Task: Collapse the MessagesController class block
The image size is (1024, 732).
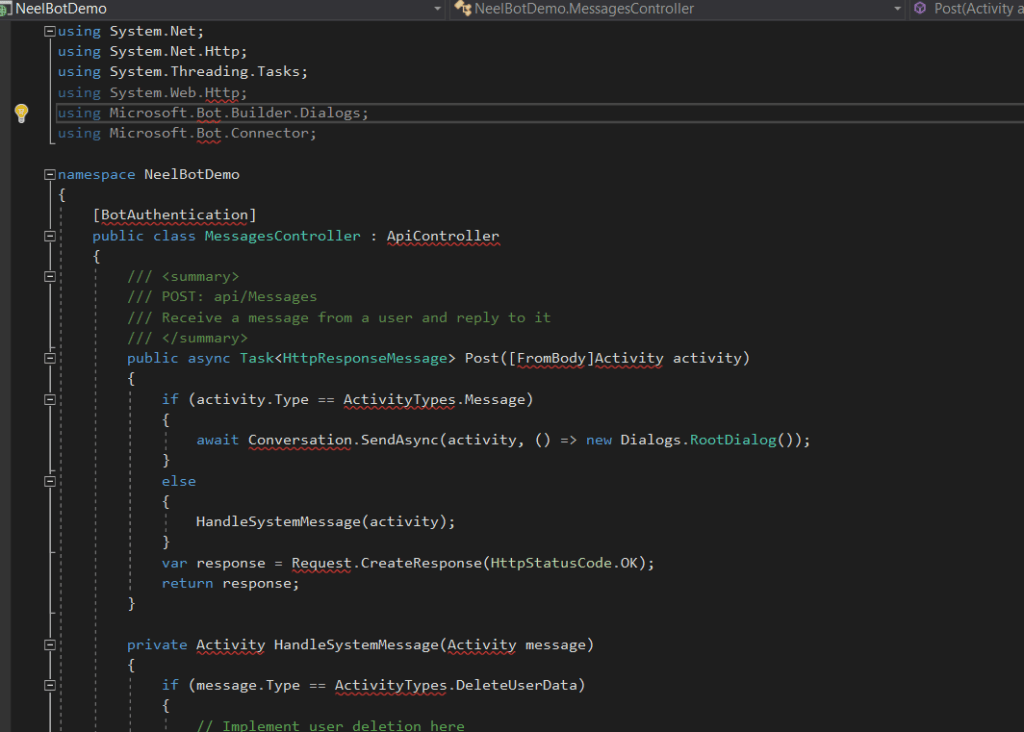Action: coord(50,236)
